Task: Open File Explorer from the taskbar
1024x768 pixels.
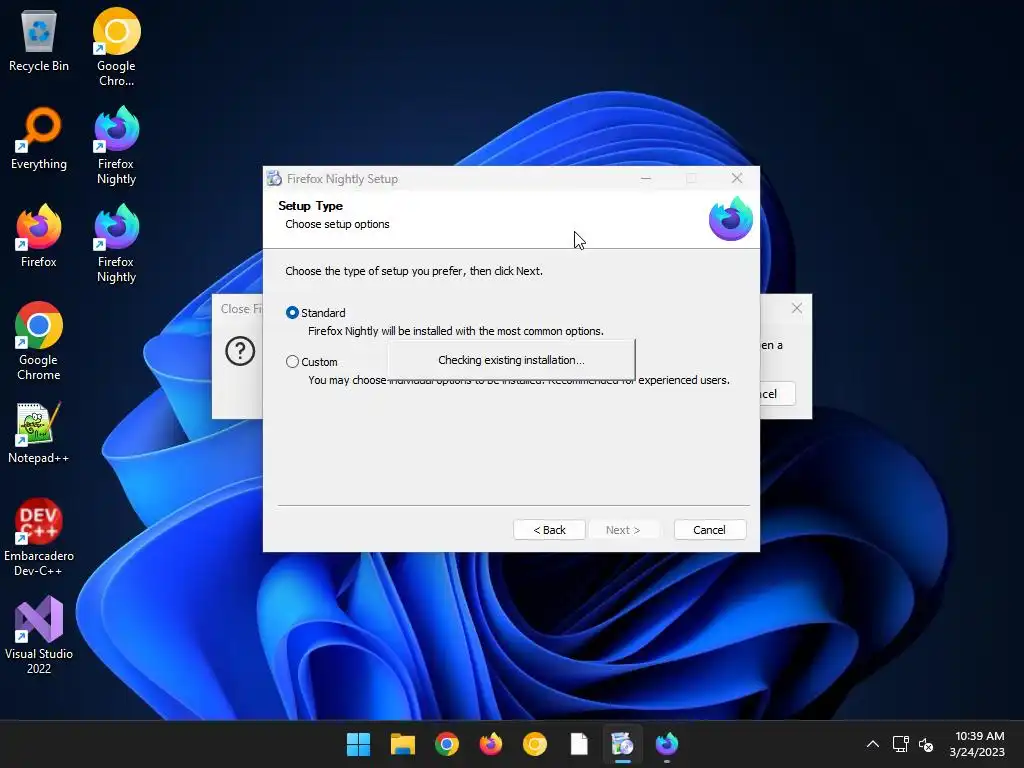Action: pyautogui.click(x=403, y=744)
